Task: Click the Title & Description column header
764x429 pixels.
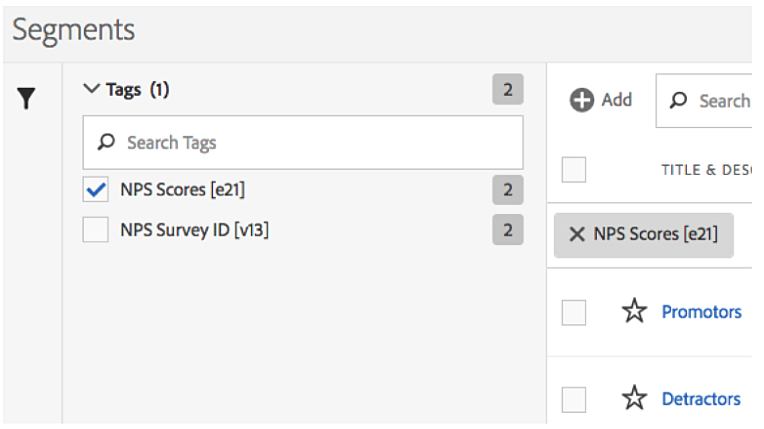Action: [707, 170]
